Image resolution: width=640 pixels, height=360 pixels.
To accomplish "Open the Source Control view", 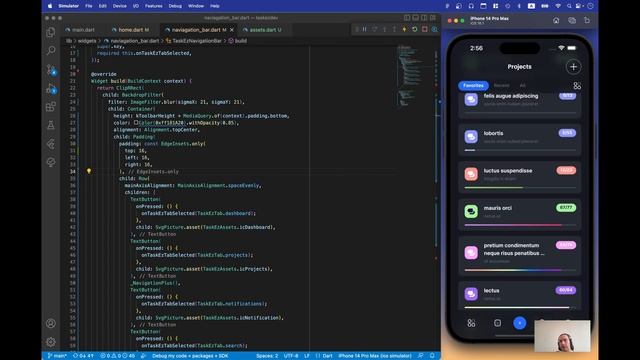I will 51,69.
